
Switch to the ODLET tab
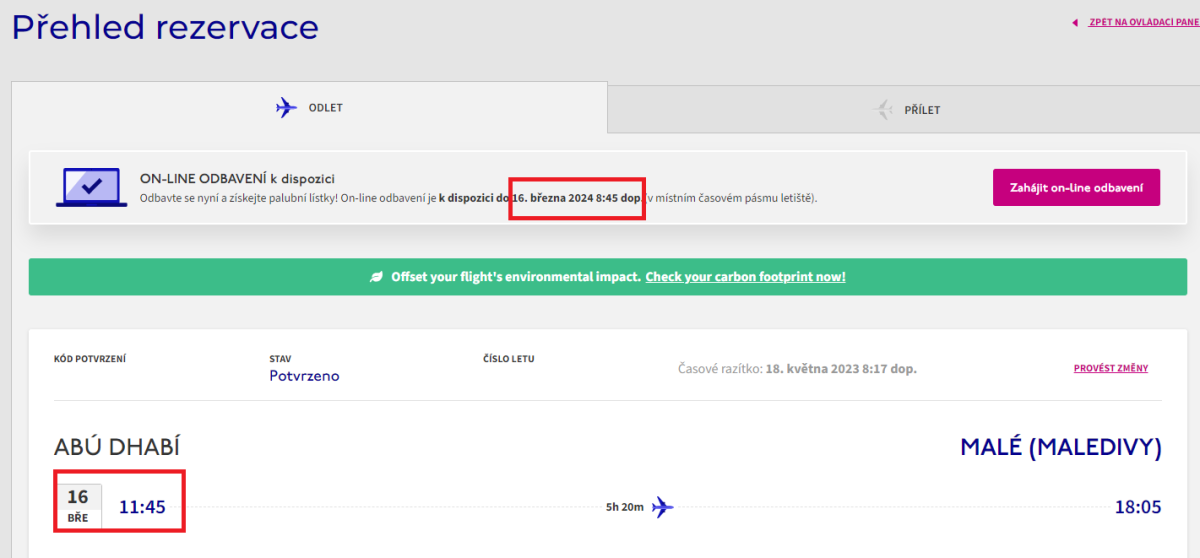click(325, 108)
